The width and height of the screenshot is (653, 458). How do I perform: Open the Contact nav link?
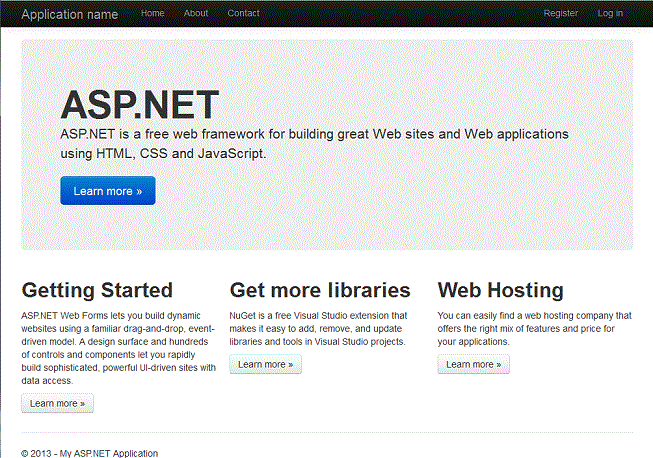[243, 13]
